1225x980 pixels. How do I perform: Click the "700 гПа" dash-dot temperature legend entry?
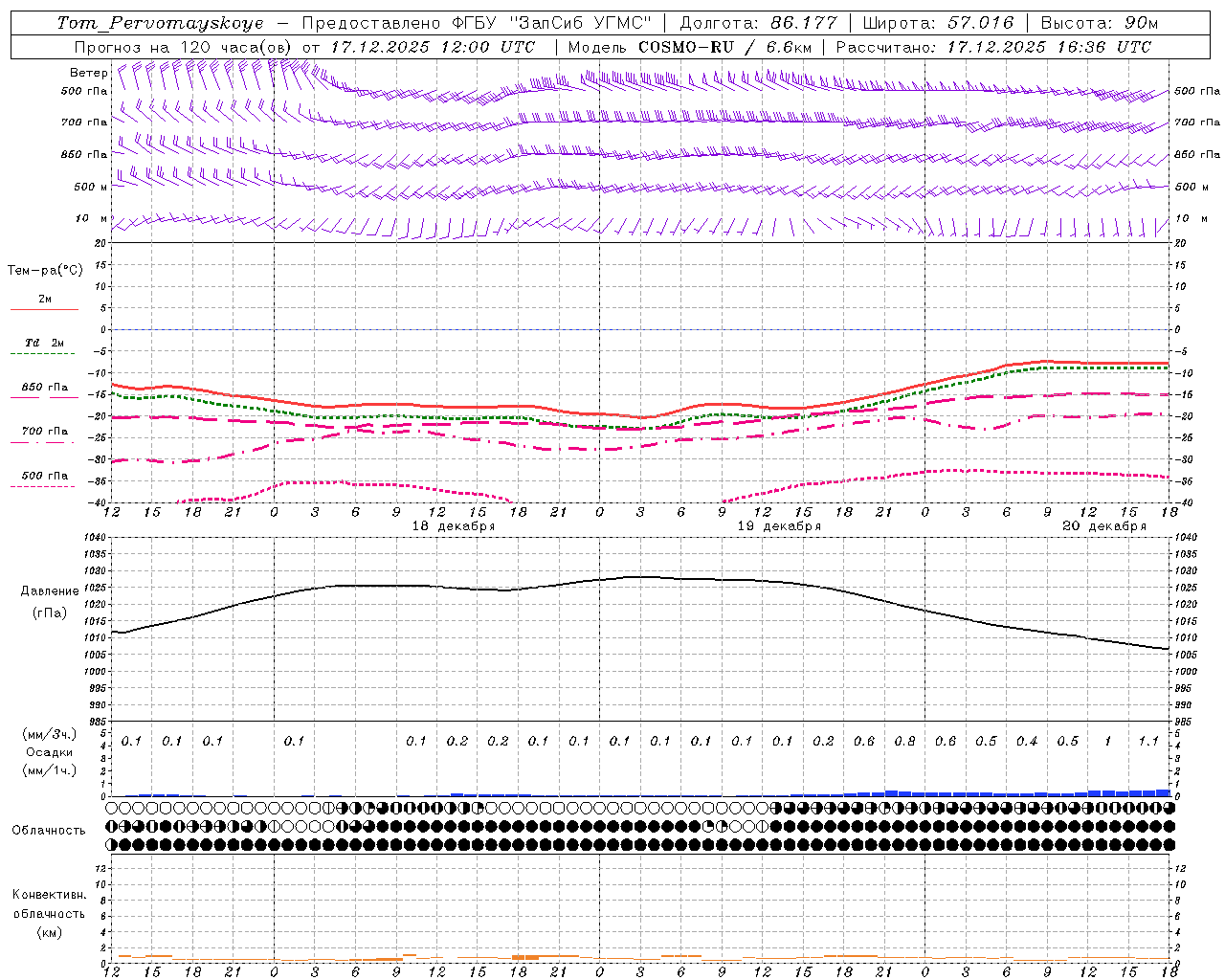tap(45, 432)
